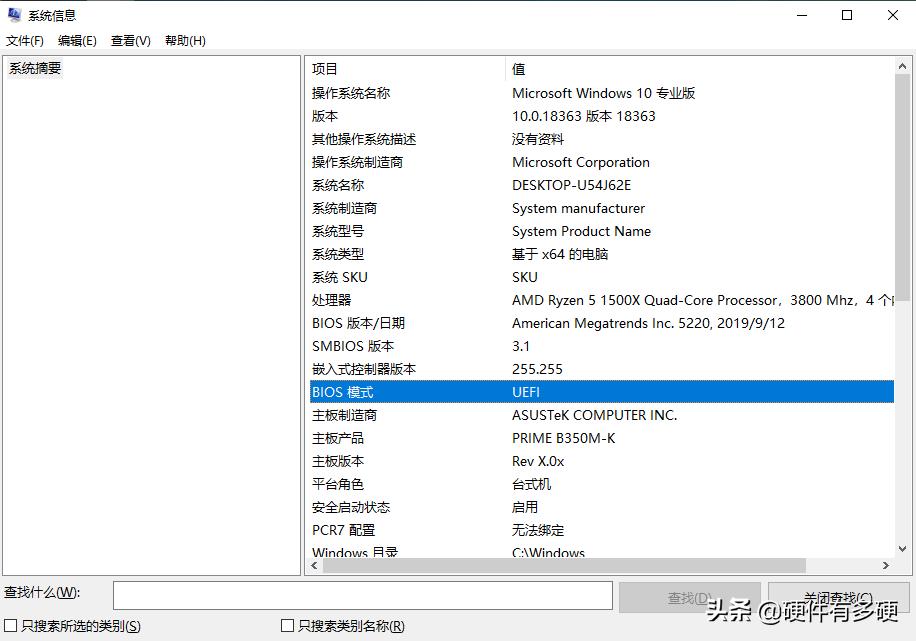Click the horizontal scrollbar right arrow
This screenshot has width=916, height=641.
[x=887, y=565]
